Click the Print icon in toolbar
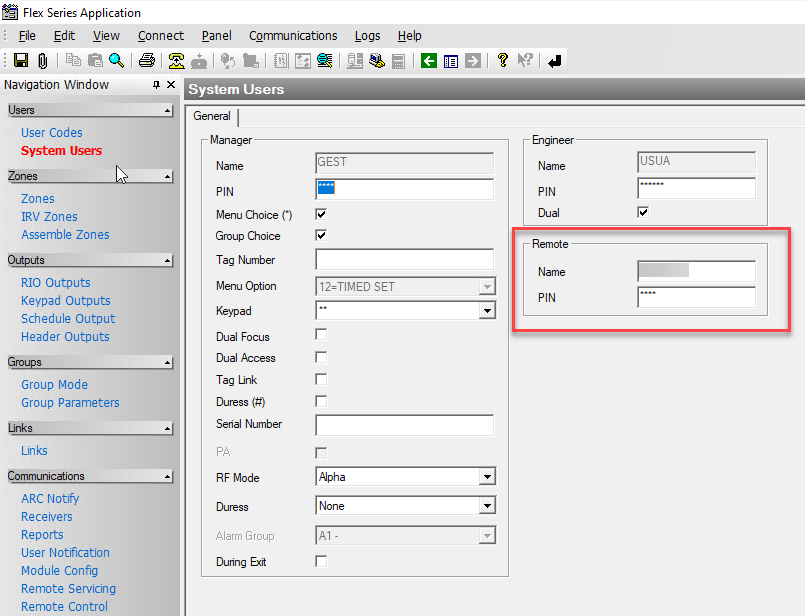This screenshot has width=805, height=616. click(147, 61)
